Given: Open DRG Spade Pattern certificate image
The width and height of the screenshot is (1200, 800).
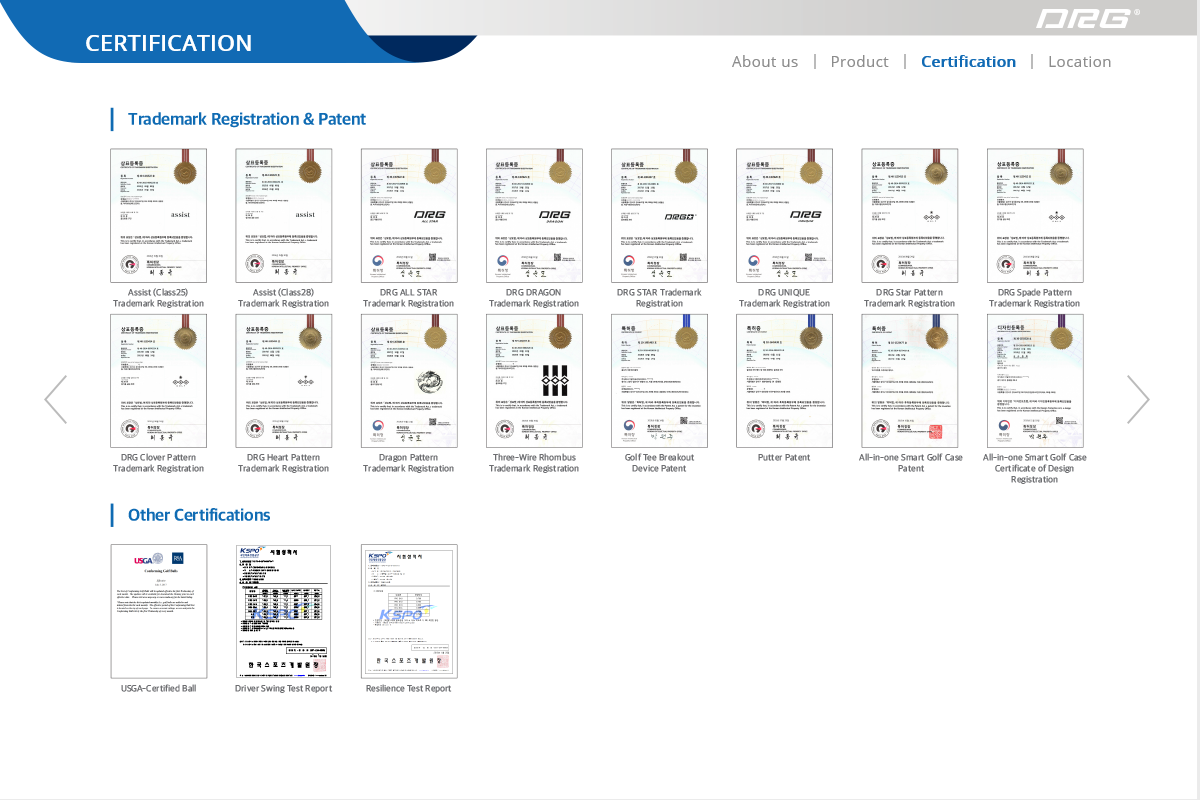Looking at the screenshot, I should point(1035,216).
